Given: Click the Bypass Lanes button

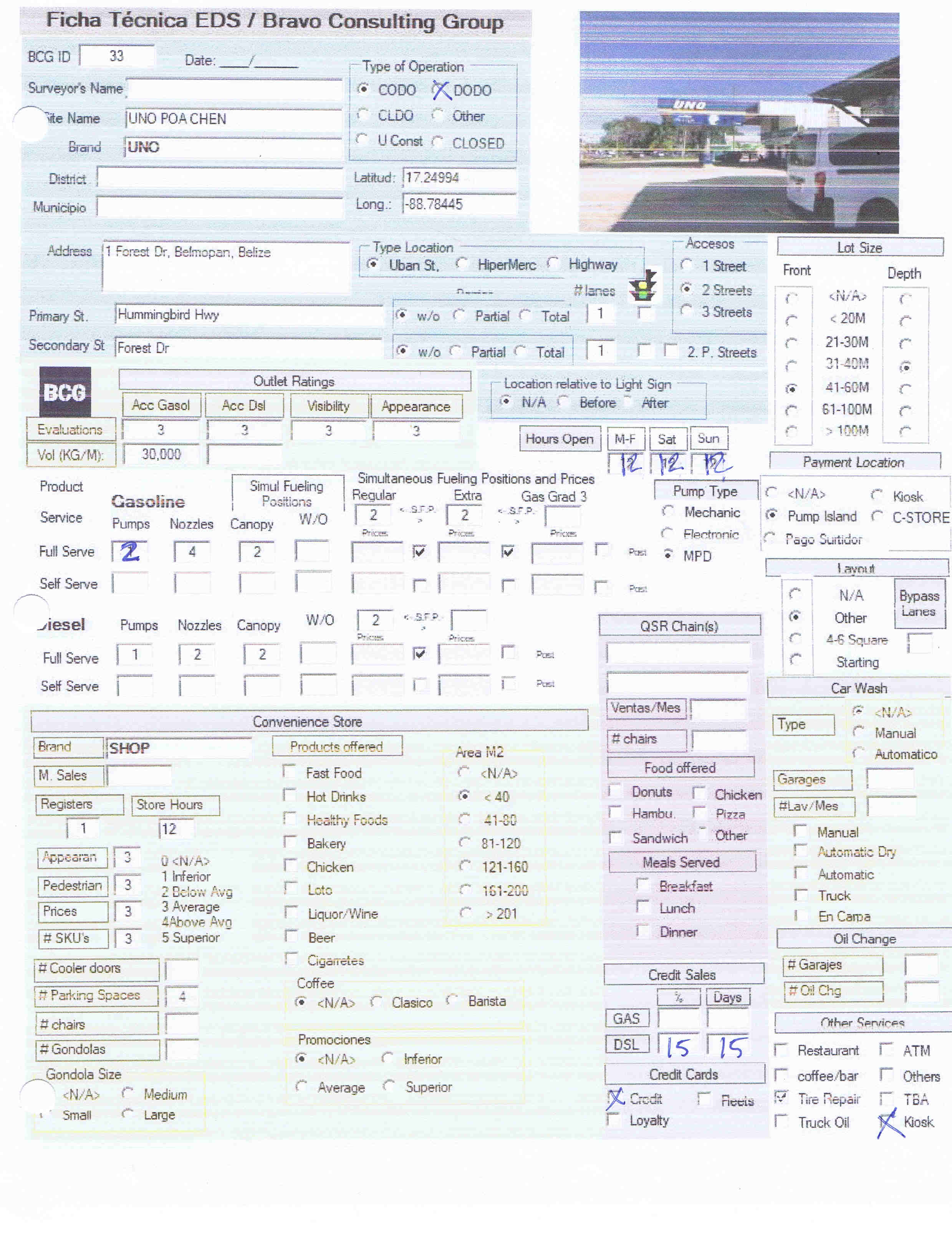Looking at the screenshot, I should 919,603.
